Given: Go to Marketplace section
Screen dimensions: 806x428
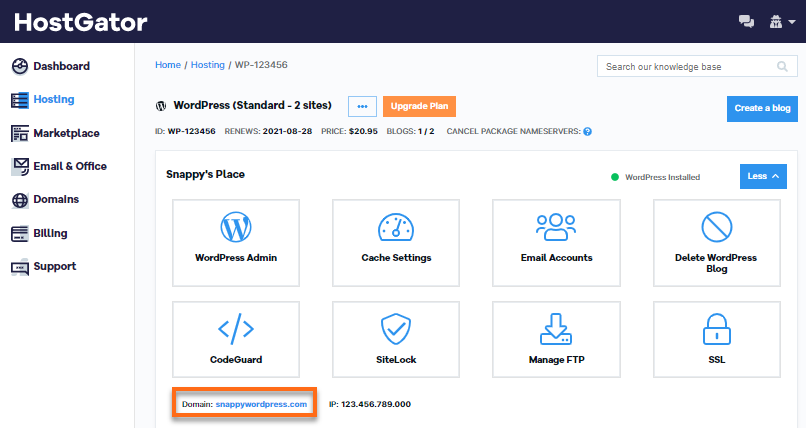Looking at the screenshot, I should pos(66,133).
